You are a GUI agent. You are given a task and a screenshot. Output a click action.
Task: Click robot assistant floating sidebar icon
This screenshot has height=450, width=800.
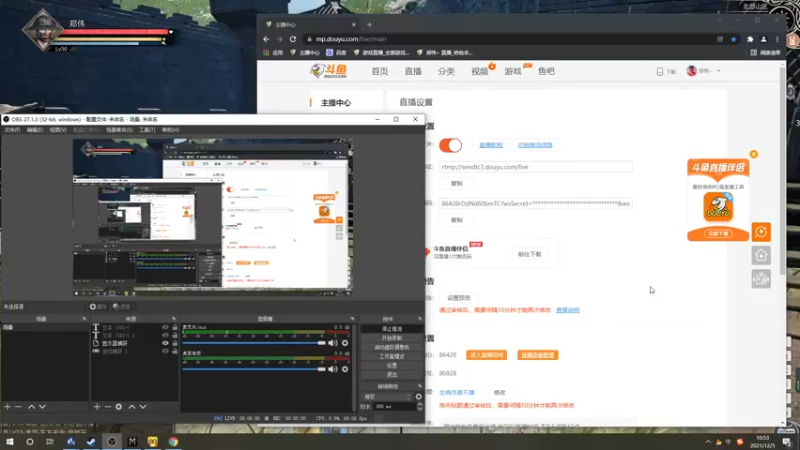coord(761,279)
